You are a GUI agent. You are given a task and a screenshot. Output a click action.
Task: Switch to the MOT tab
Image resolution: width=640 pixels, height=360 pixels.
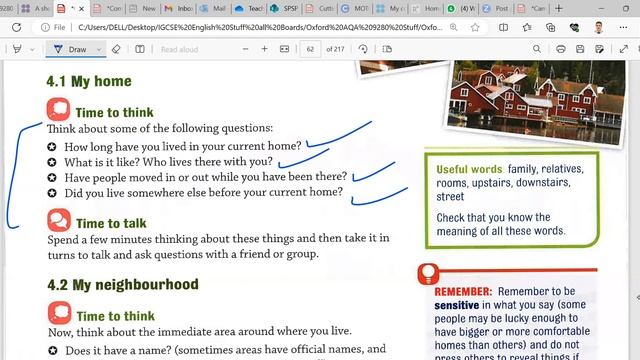pyautogui.click(x=355, y=8)
